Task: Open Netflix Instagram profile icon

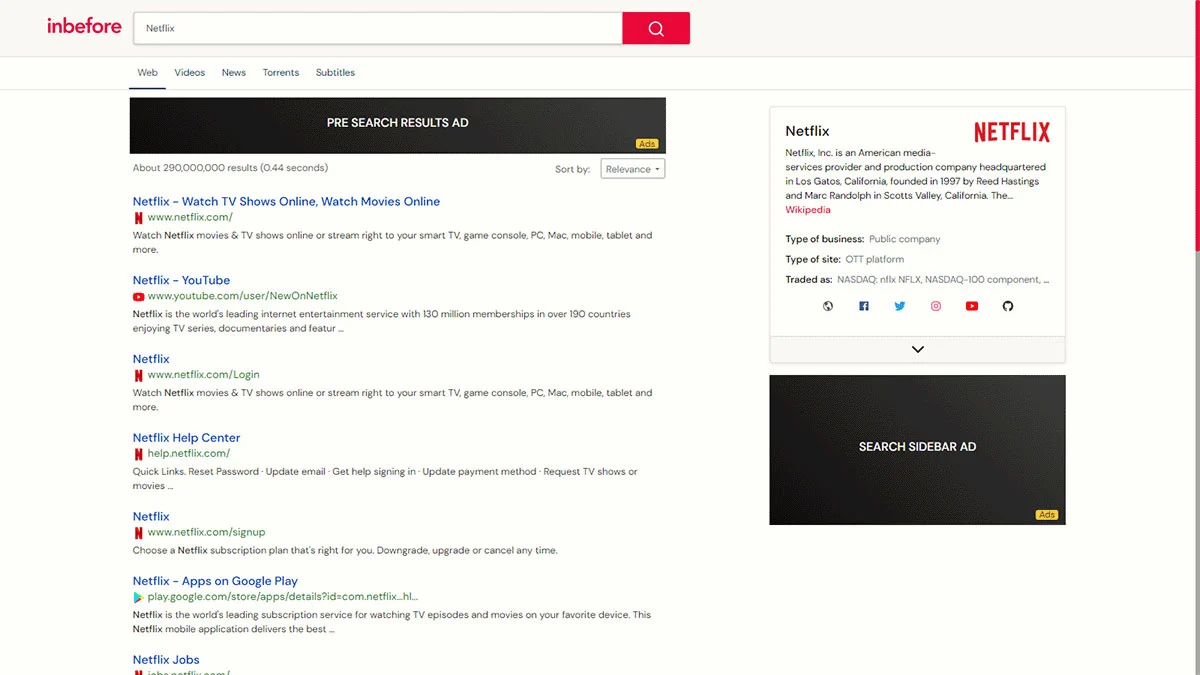Action: point(936,306)
